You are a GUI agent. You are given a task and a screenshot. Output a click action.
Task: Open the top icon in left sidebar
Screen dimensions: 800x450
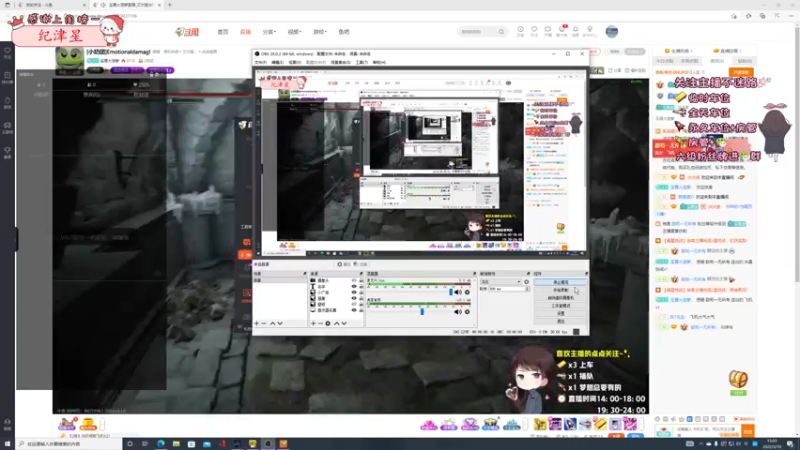coord(7,53)
